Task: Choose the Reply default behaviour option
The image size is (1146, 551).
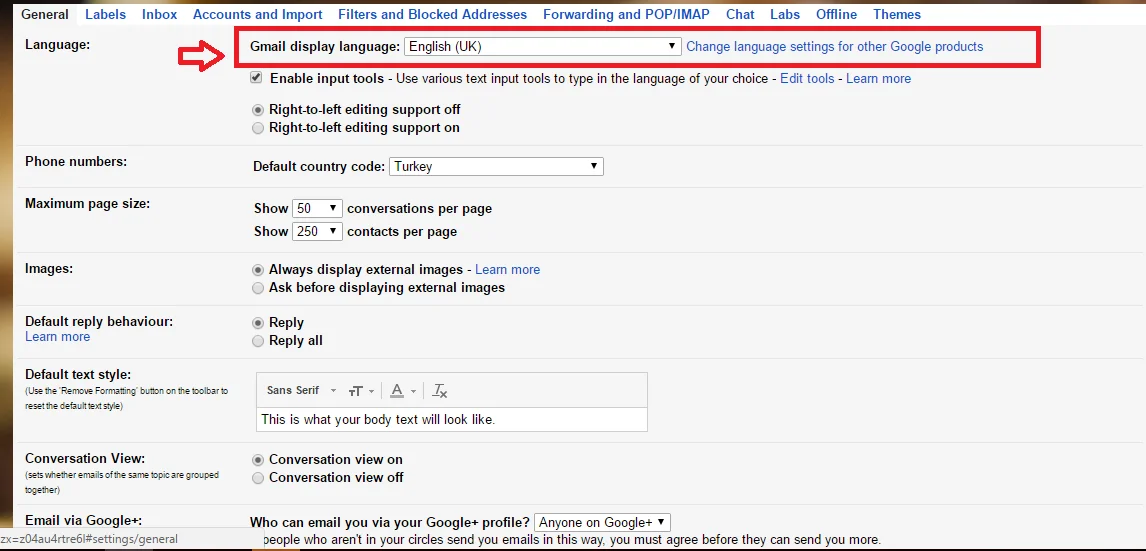Action: 257,323
